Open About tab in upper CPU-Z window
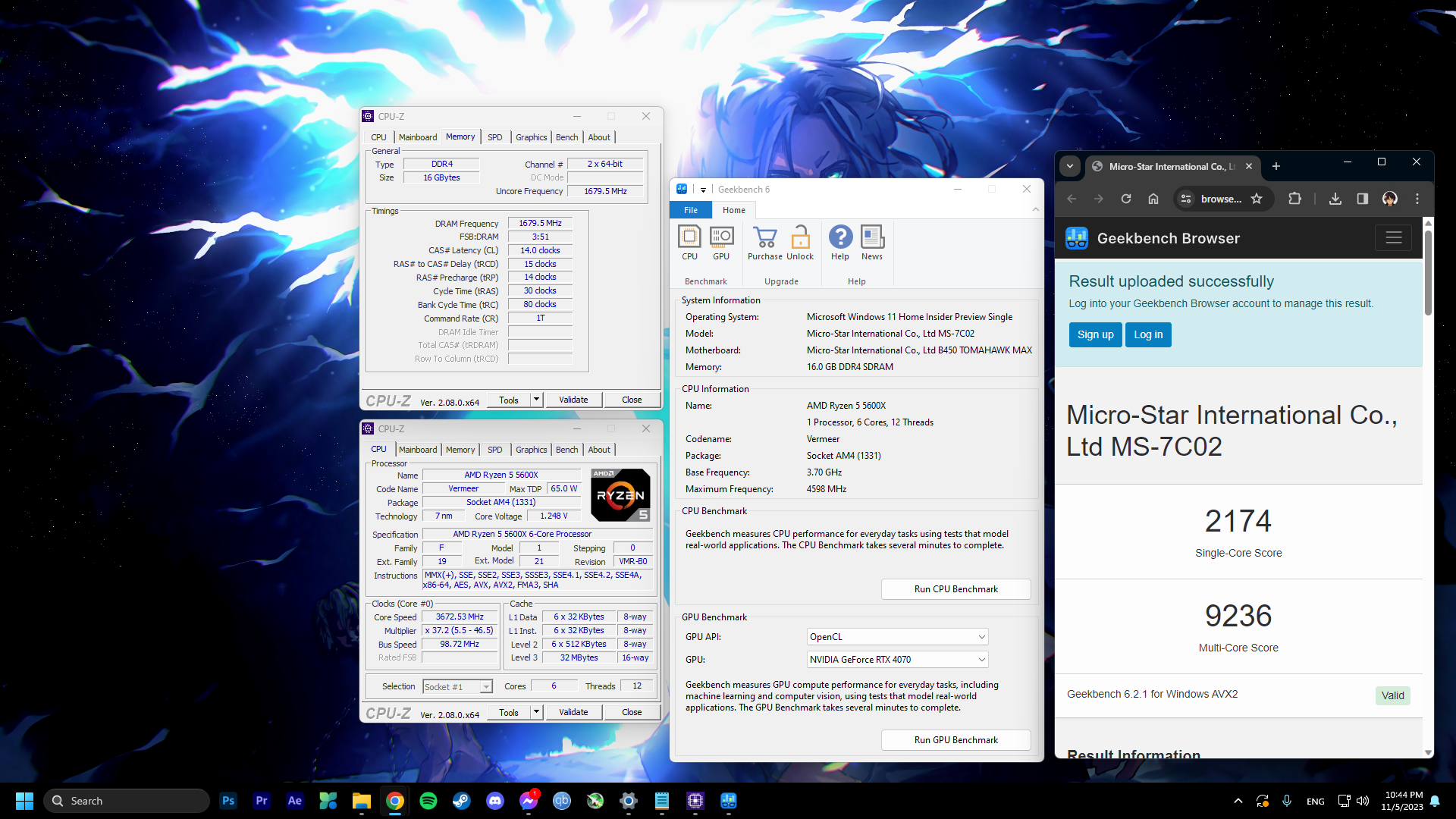 (599, 137)
